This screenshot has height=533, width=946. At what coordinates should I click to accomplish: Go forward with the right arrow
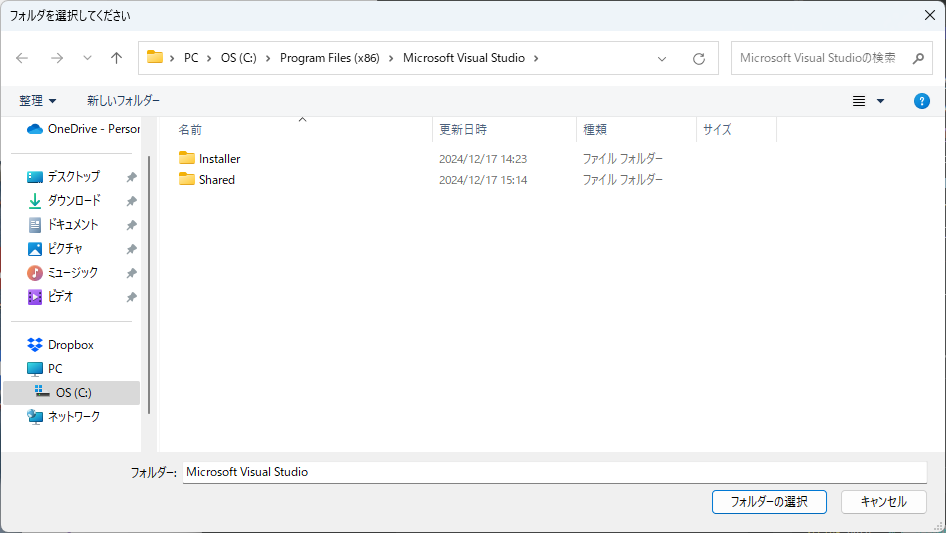click(57, 58)
